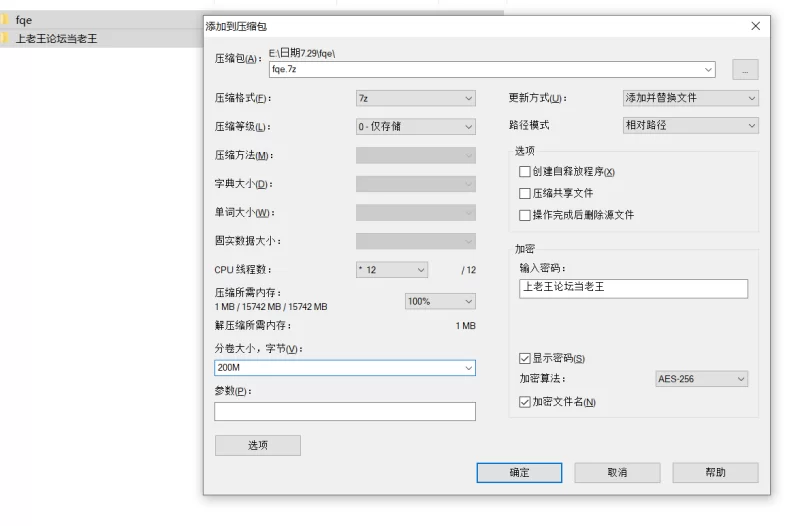Screen dimensions: 800x526
Task: Click the disabled 固实数据大小 dropdown
Action: (416, 241)
